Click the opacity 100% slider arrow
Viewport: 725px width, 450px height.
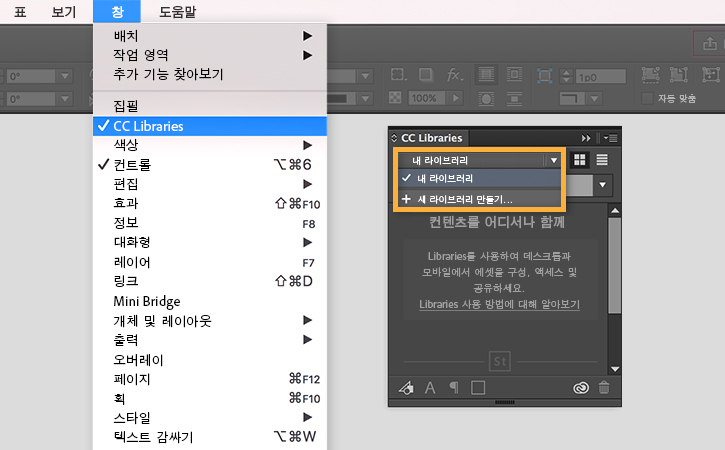[456, 98]
